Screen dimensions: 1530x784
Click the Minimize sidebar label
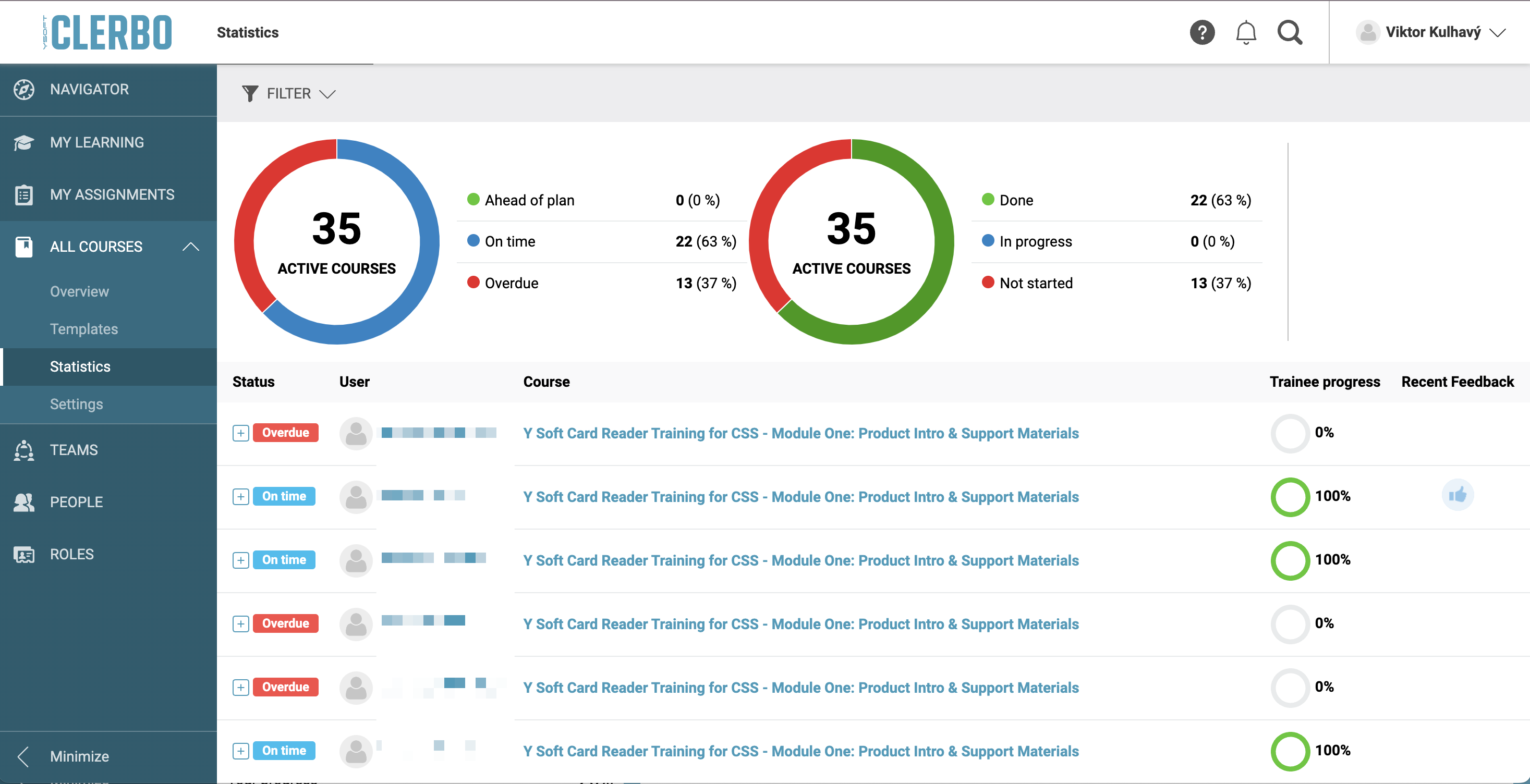[x=80, y=756]
